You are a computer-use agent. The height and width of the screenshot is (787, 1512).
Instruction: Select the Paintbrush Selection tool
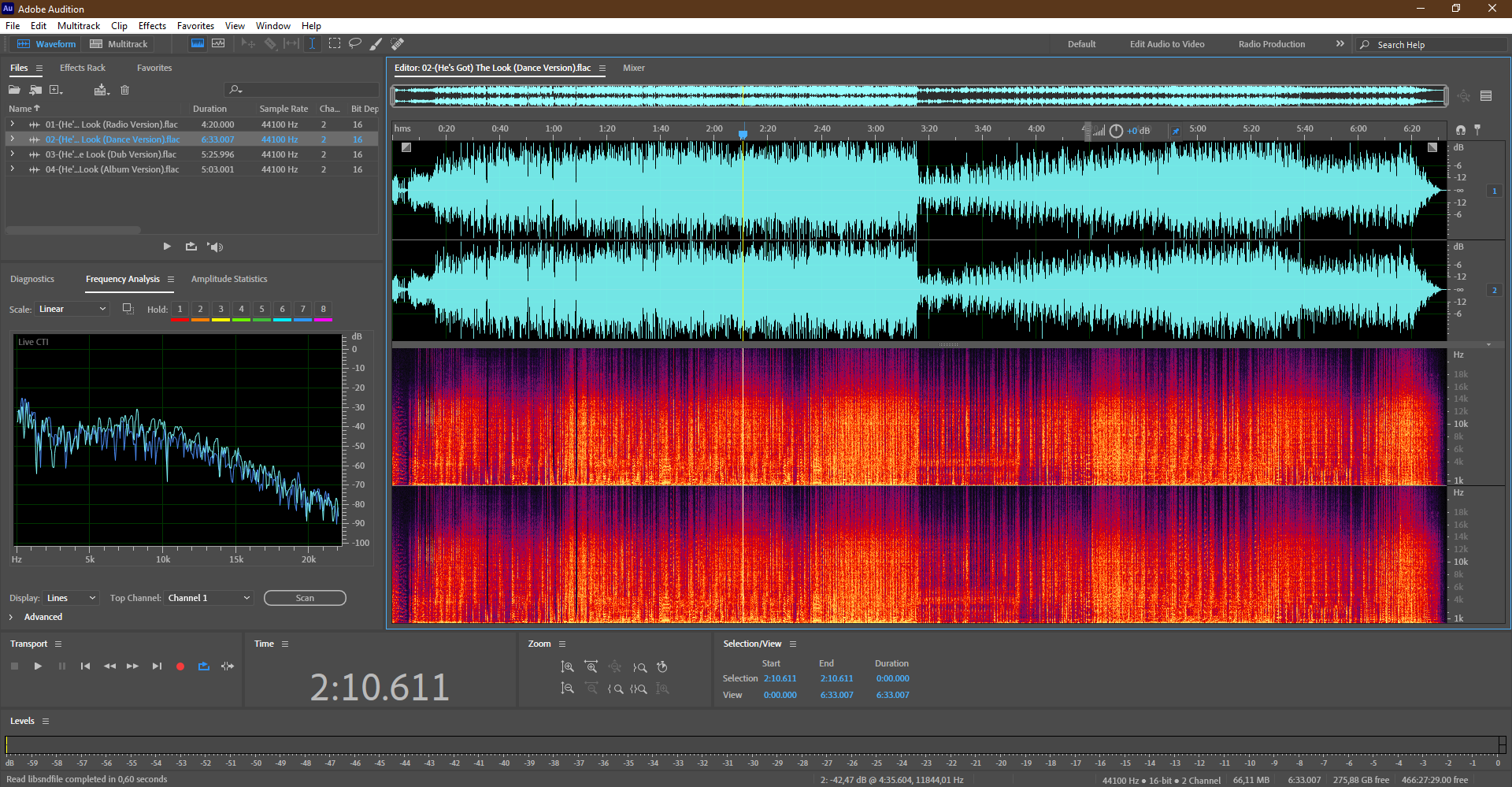pos(376,44)
